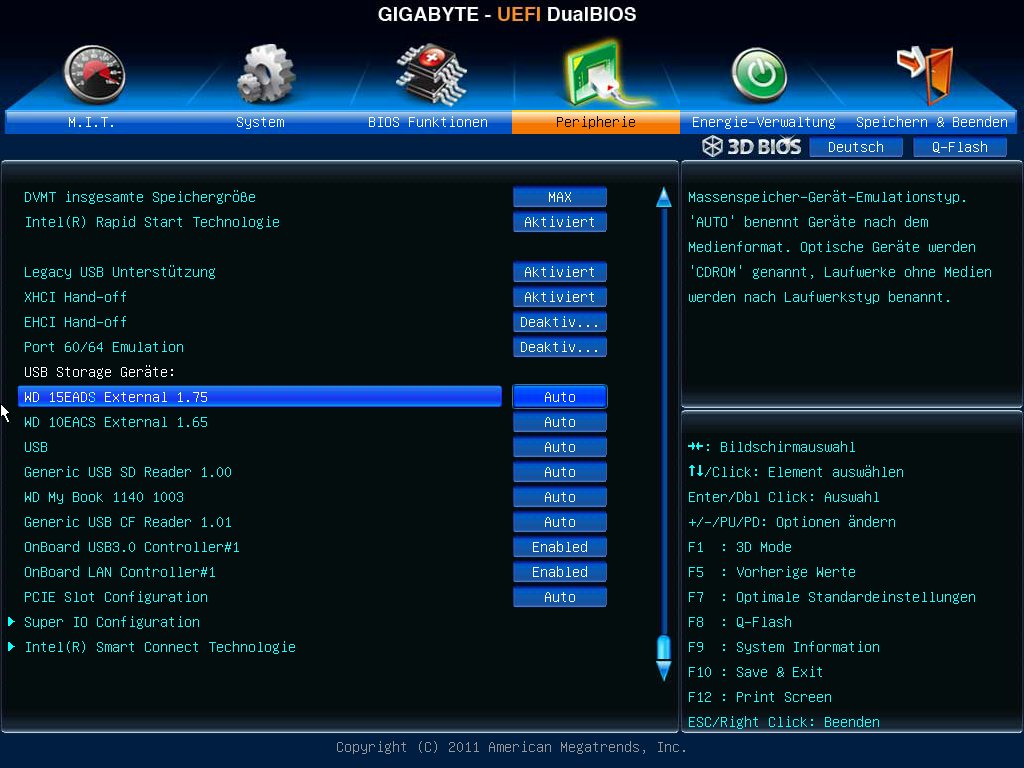
Task: Change the DVMT Speichergröße MAX value
Action: [560, 197]
